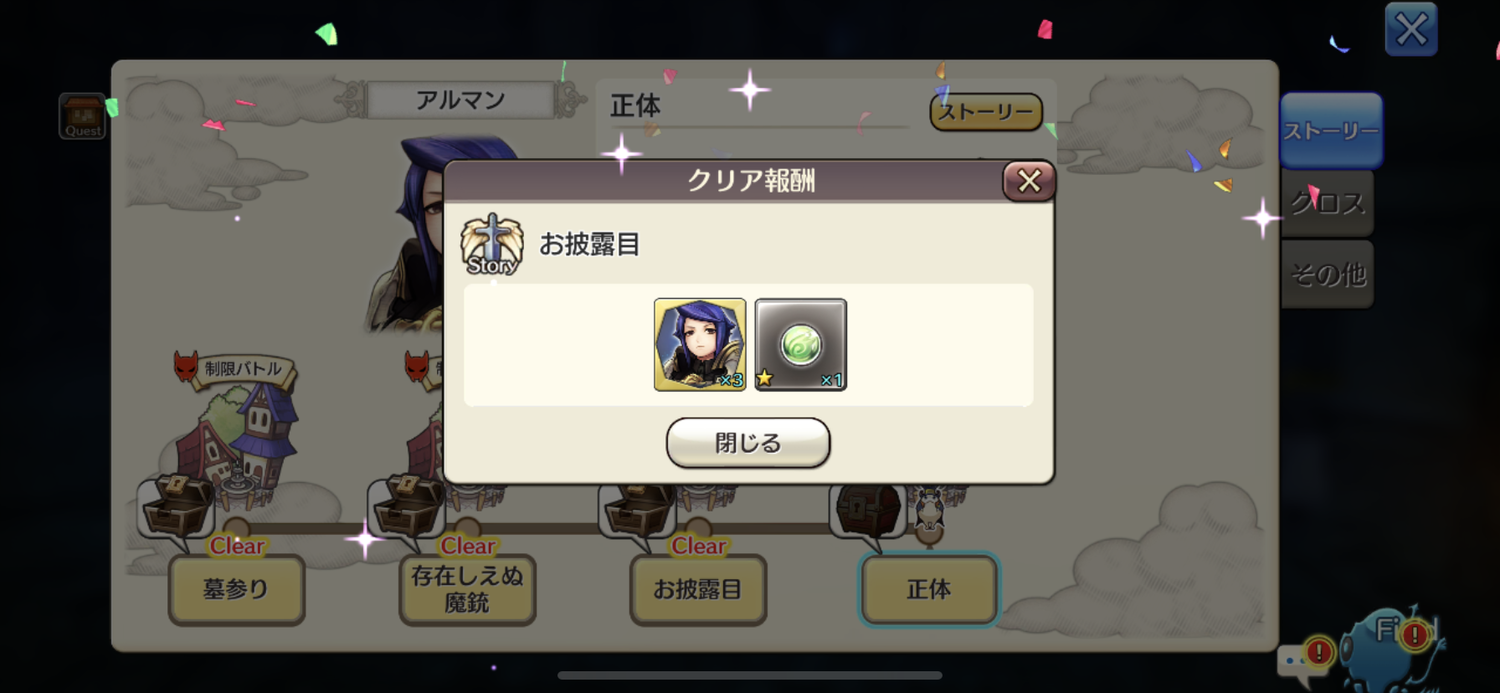This screenshot has height=693, width=1500.
Task: Tap the 閉じる button
Action: coord(748,443)
